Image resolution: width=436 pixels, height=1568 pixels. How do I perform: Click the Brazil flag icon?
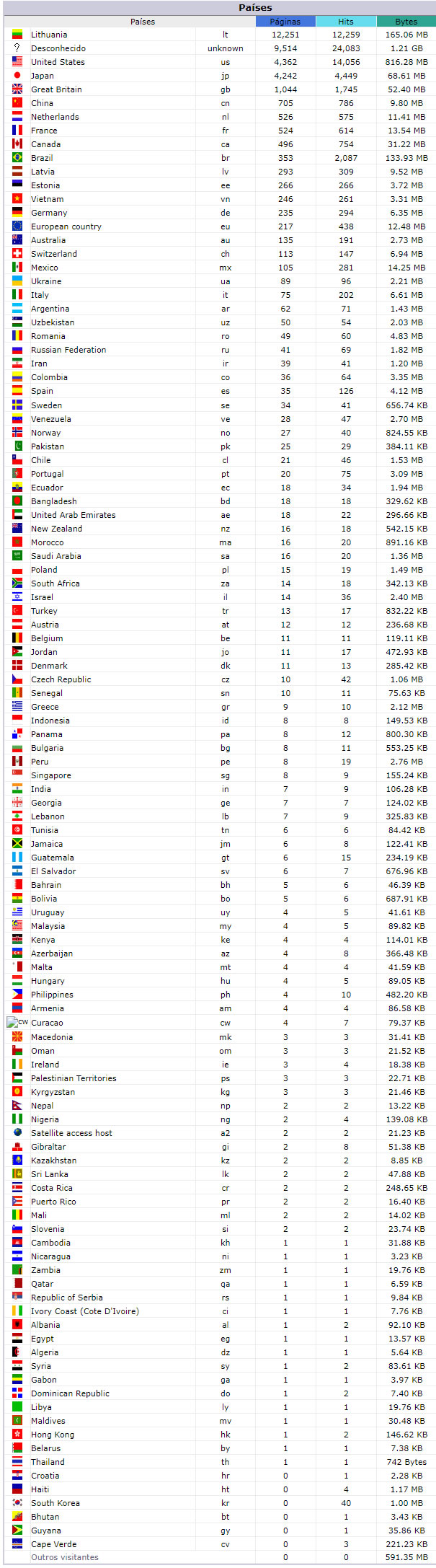pyautogui.click(x=17, y=157)
